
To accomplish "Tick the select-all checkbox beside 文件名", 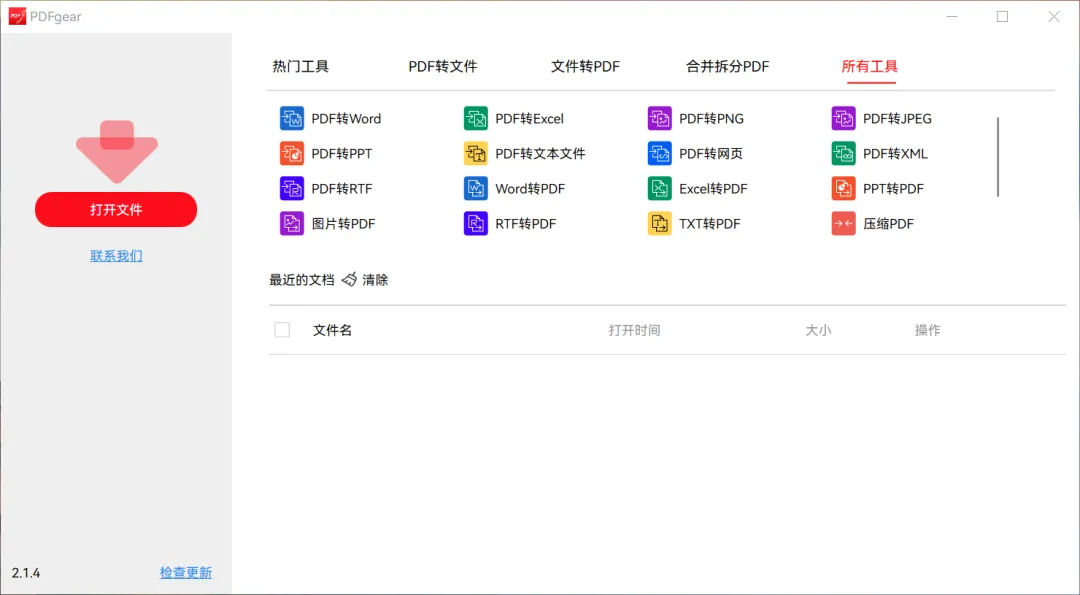I will [282, 330].
